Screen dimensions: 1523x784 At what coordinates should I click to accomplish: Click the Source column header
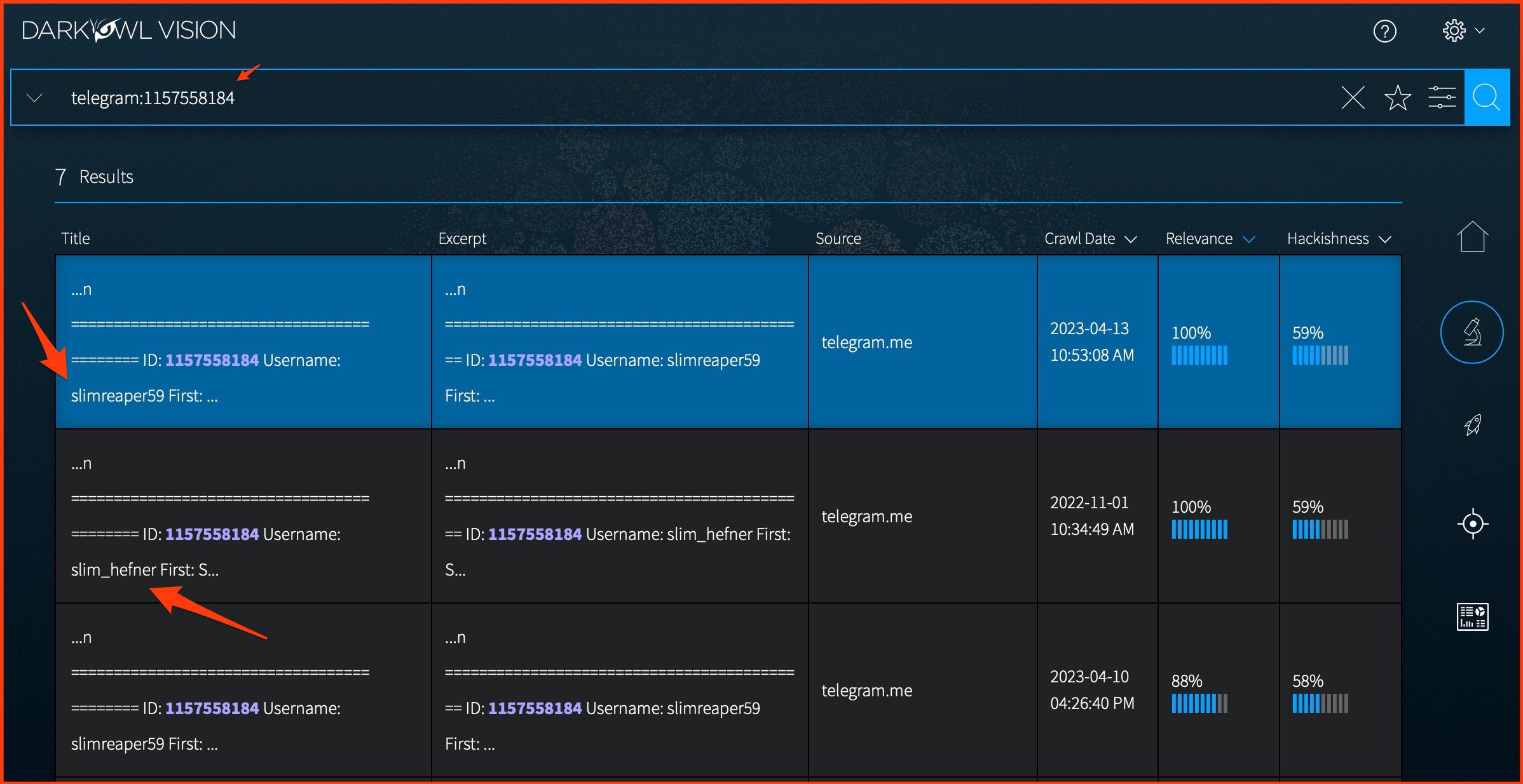838,239
